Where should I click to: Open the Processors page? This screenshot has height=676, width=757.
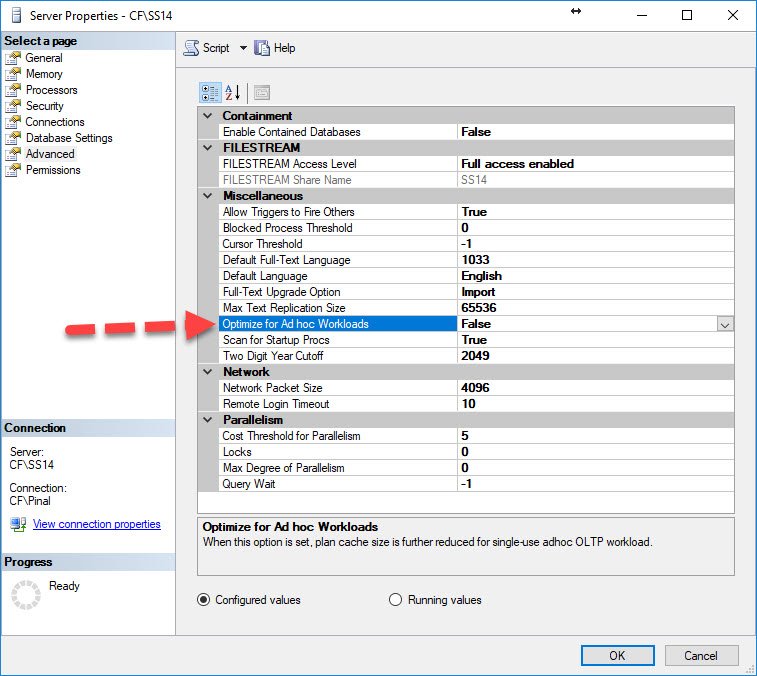(x=52, y=90)
